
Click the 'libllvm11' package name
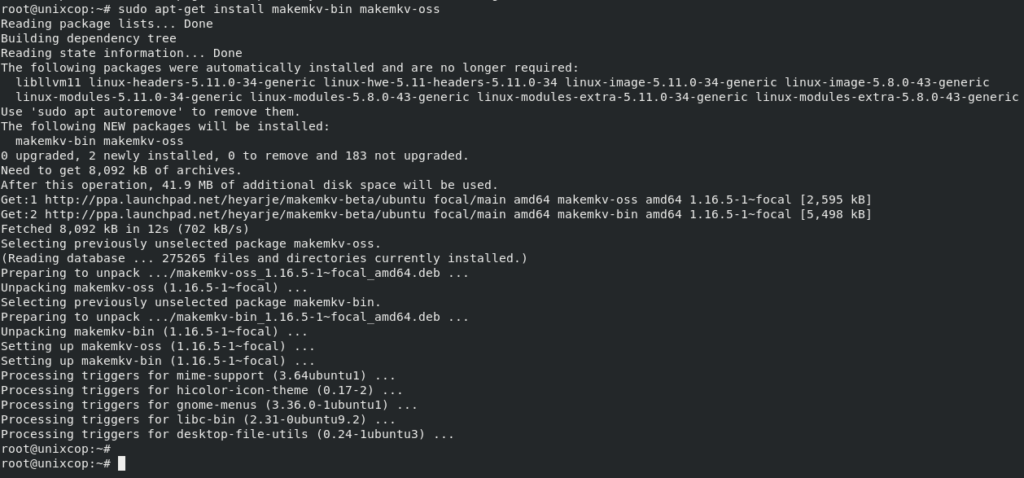click(x=48, y=82)
